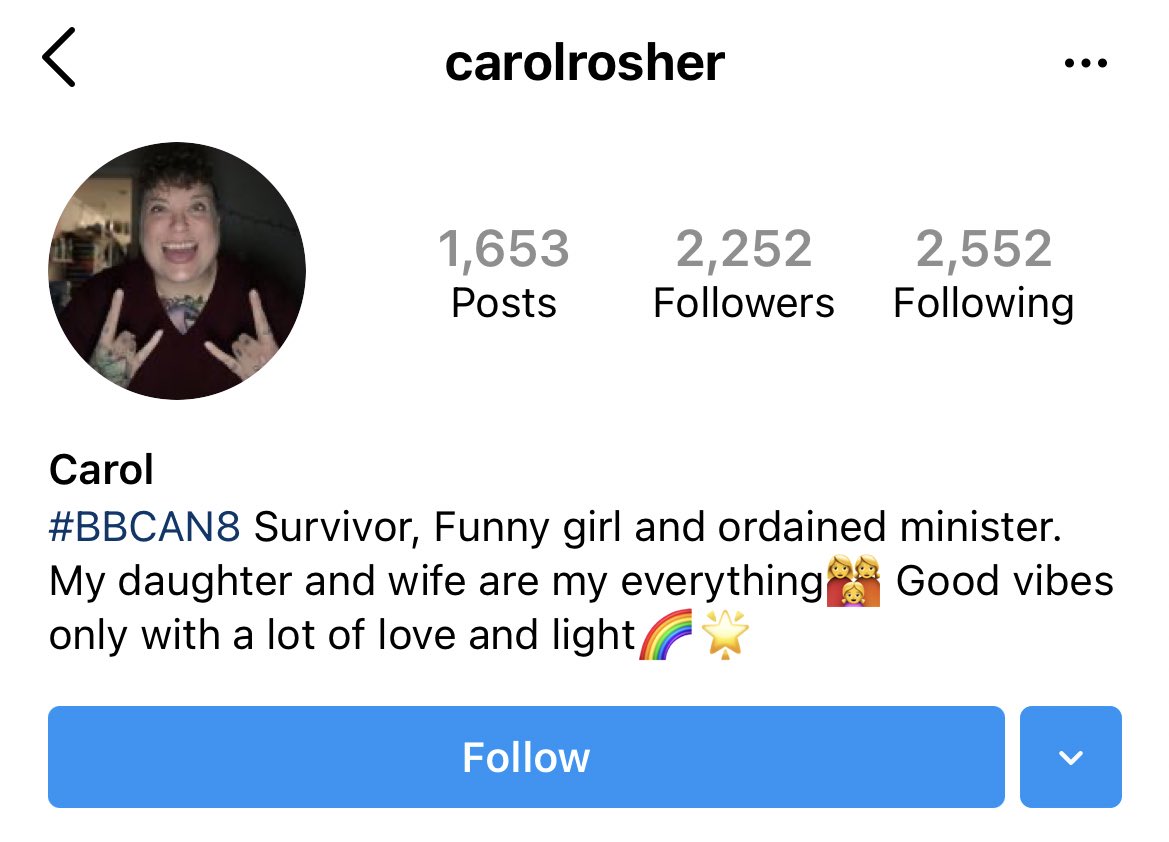Image resolution: width=1169 pixels, height=842 pixels.
Task: Tap the Followers label
Action: coord(743,303)
